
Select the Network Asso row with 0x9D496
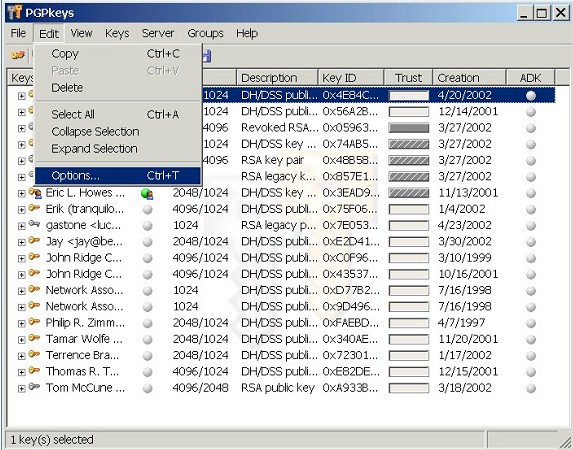[x=281, y=307]
